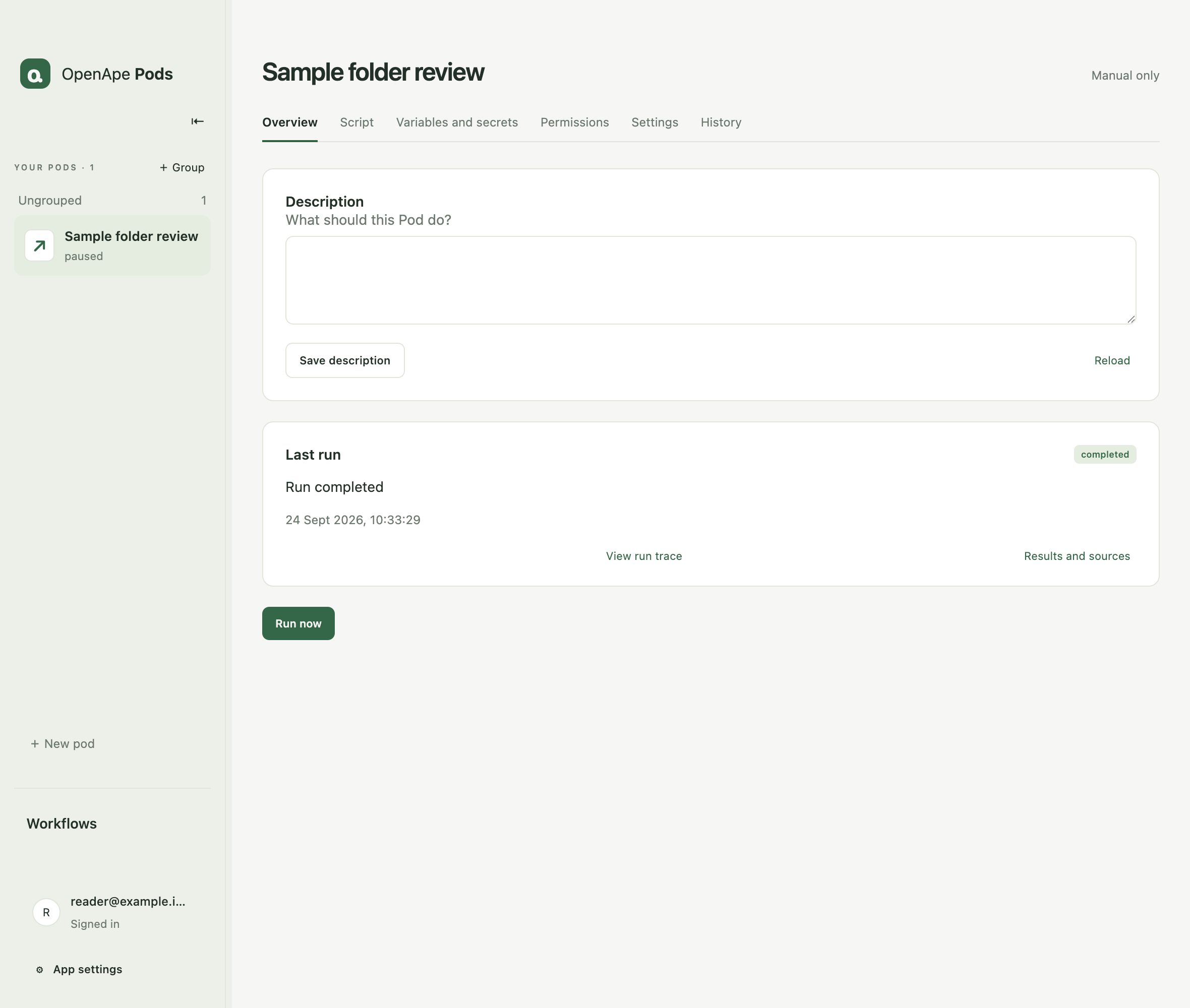Click the run timestamp 24 Sept 2026, 10:33:29
This screenshot has height=1008, width=1190.
click(x=352, y=520)
